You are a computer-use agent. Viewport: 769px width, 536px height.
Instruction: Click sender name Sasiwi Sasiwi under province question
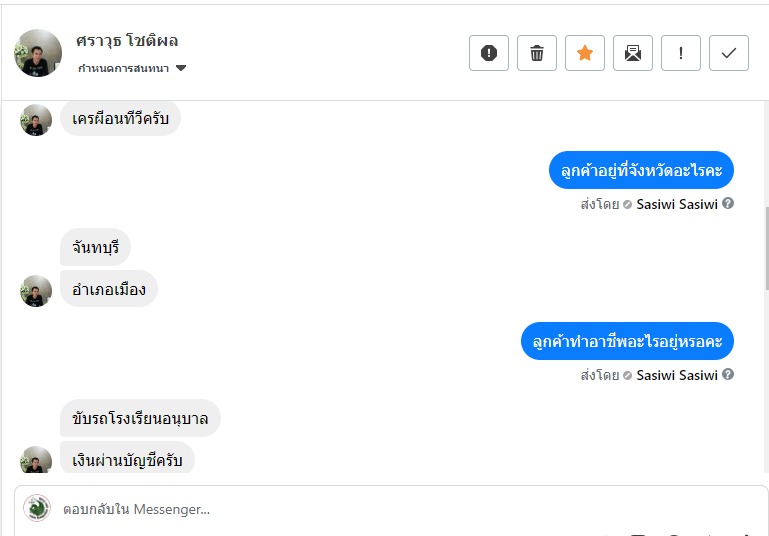click(x=677, y=204)
